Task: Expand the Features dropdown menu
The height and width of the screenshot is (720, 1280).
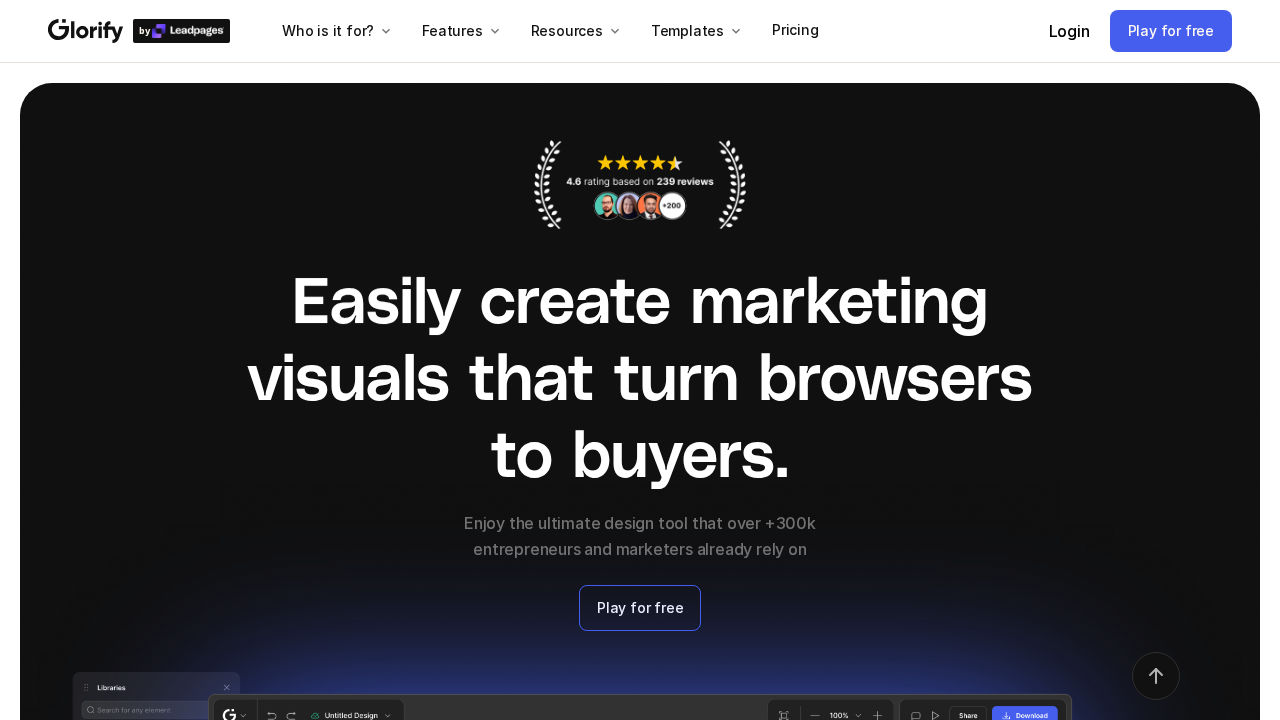Action: click(x=460, y=31)
